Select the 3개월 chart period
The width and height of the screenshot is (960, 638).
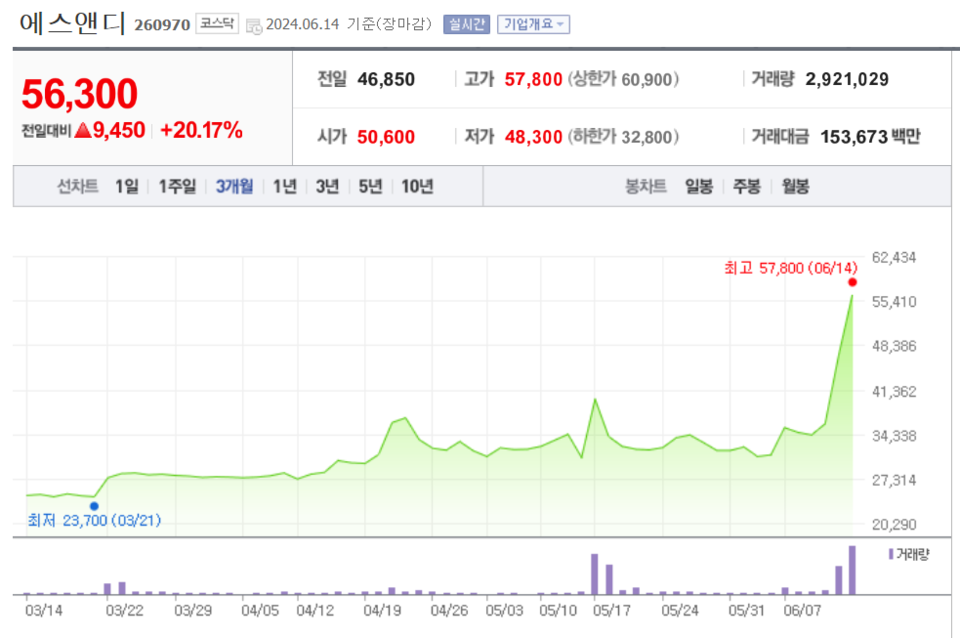click(x=234, y=187)
